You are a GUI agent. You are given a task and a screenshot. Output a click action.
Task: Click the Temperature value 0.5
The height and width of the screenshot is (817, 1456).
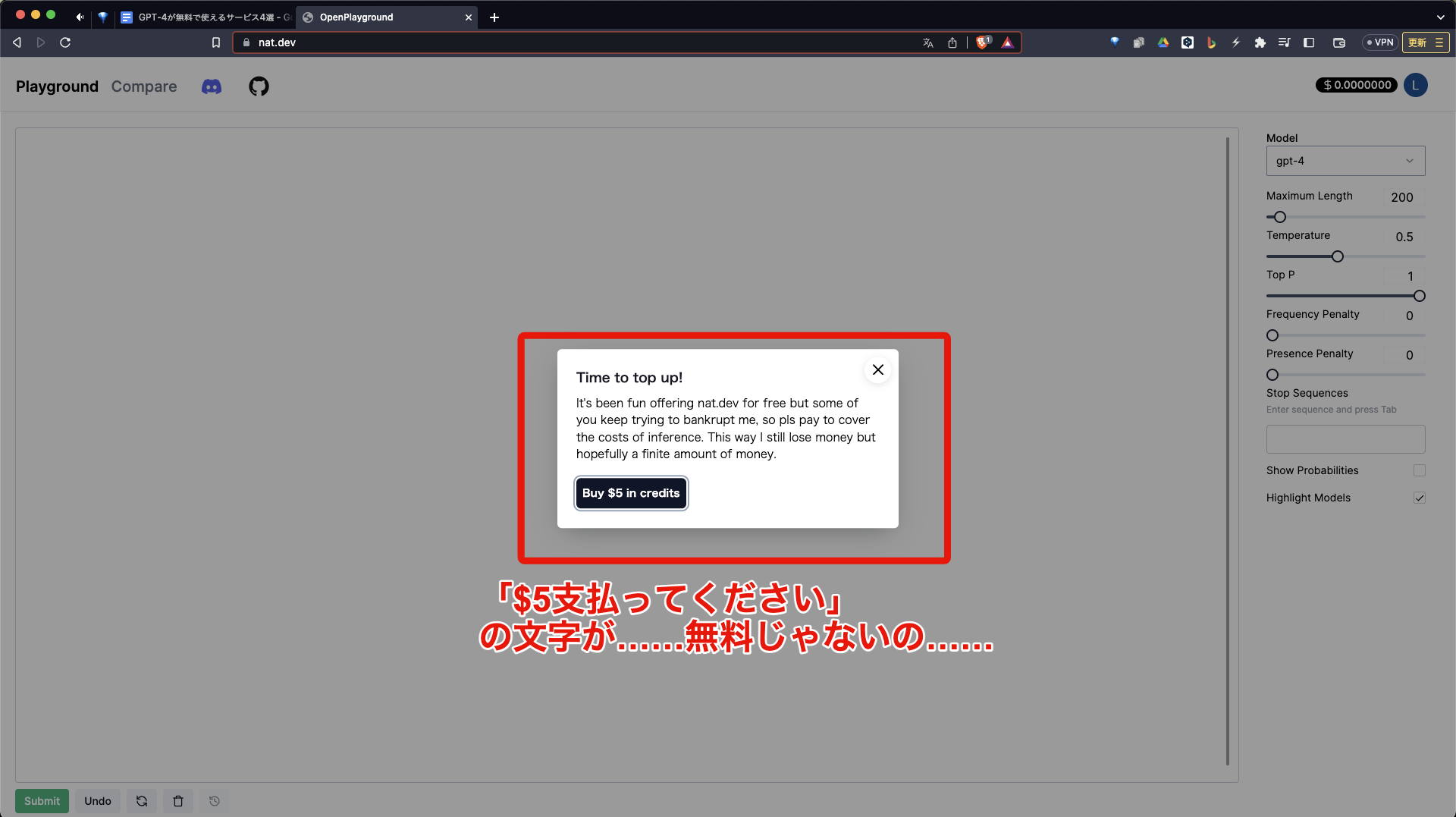coord(1404,237)
